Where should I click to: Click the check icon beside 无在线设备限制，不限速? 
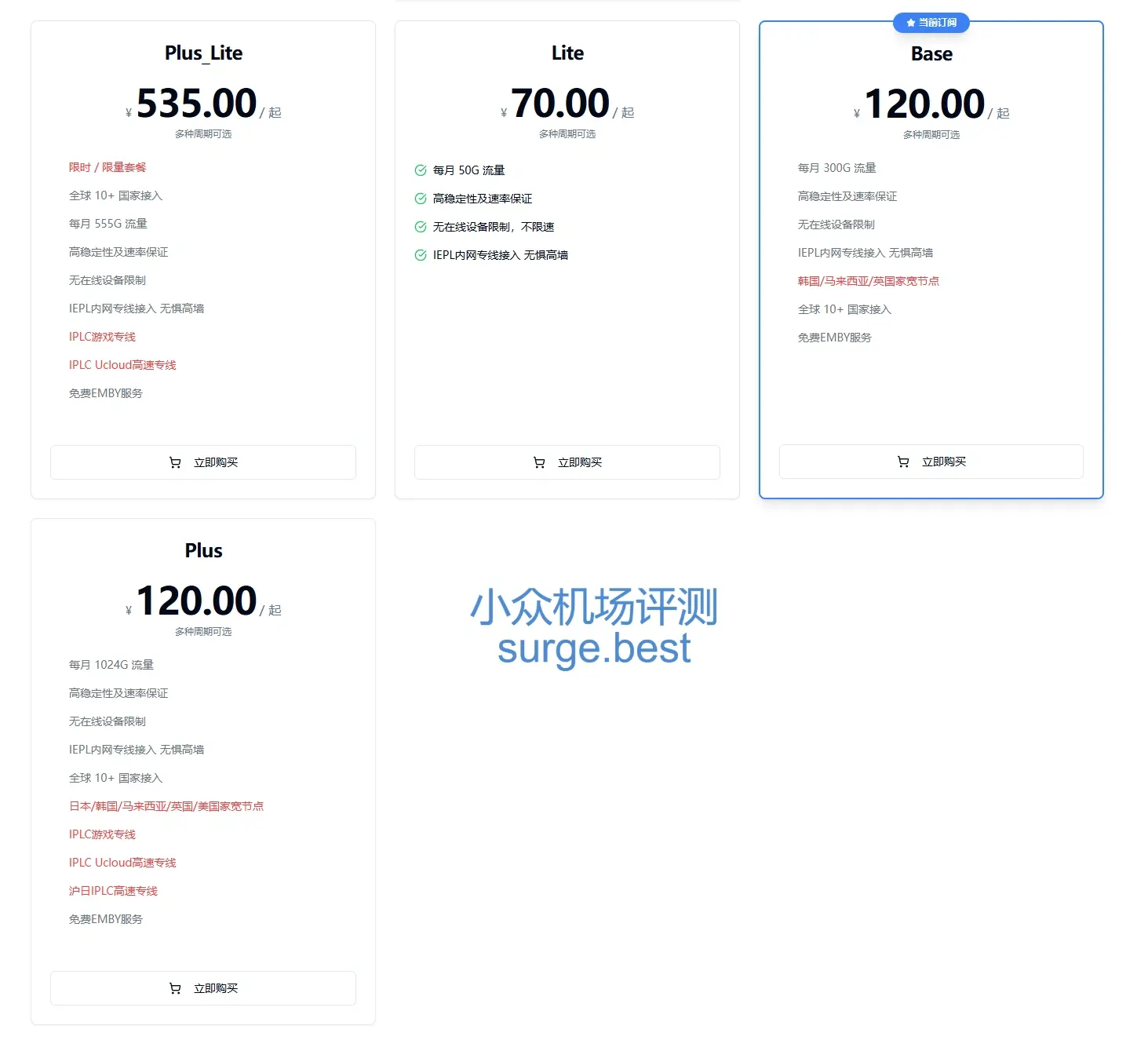[421, 227]
